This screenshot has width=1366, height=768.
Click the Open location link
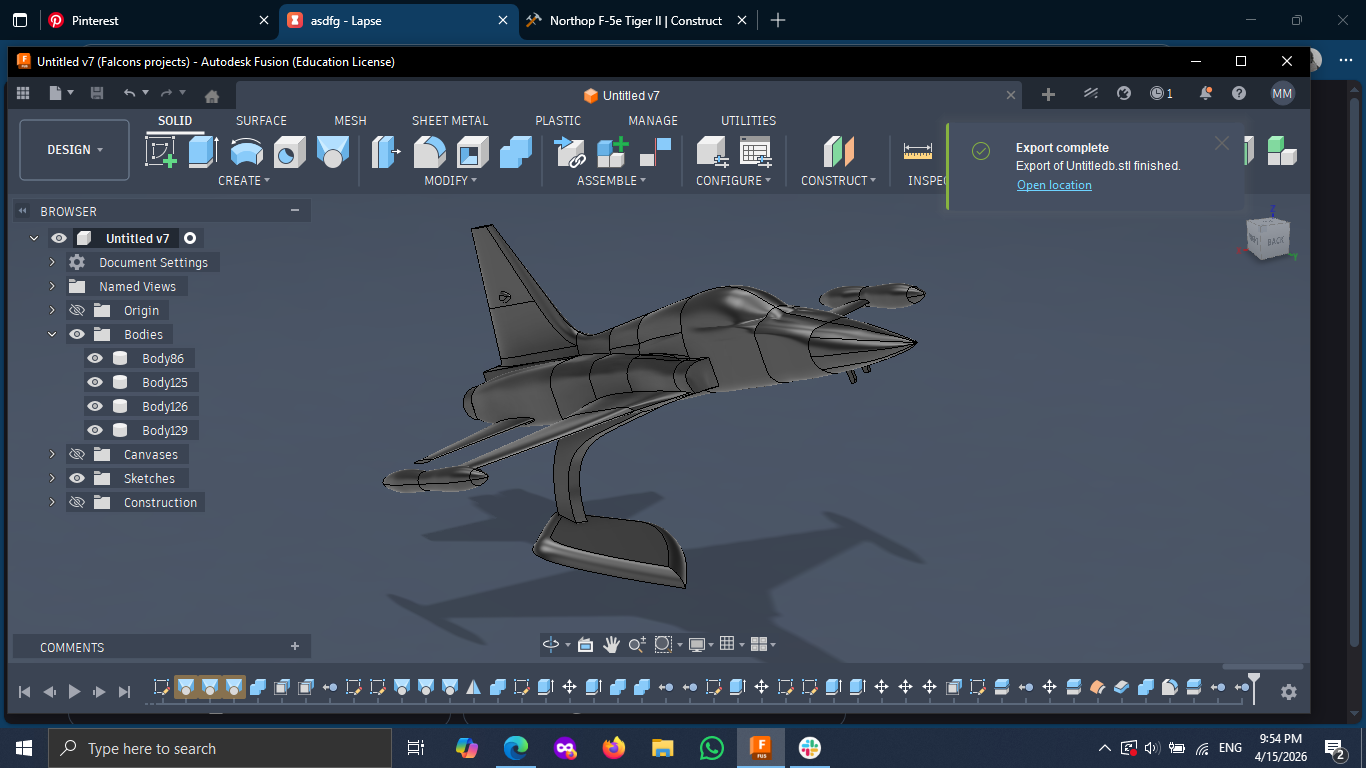tap(1054, 185)
